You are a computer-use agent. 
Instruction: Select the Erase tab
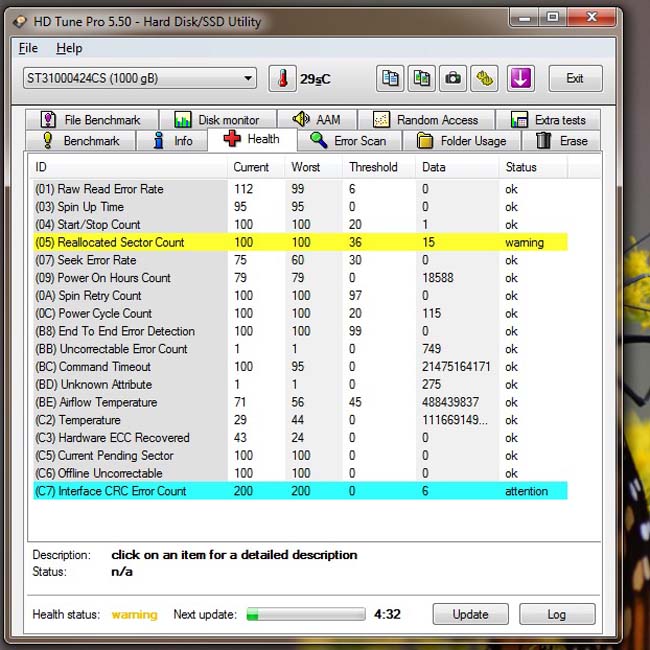(561, 141)
